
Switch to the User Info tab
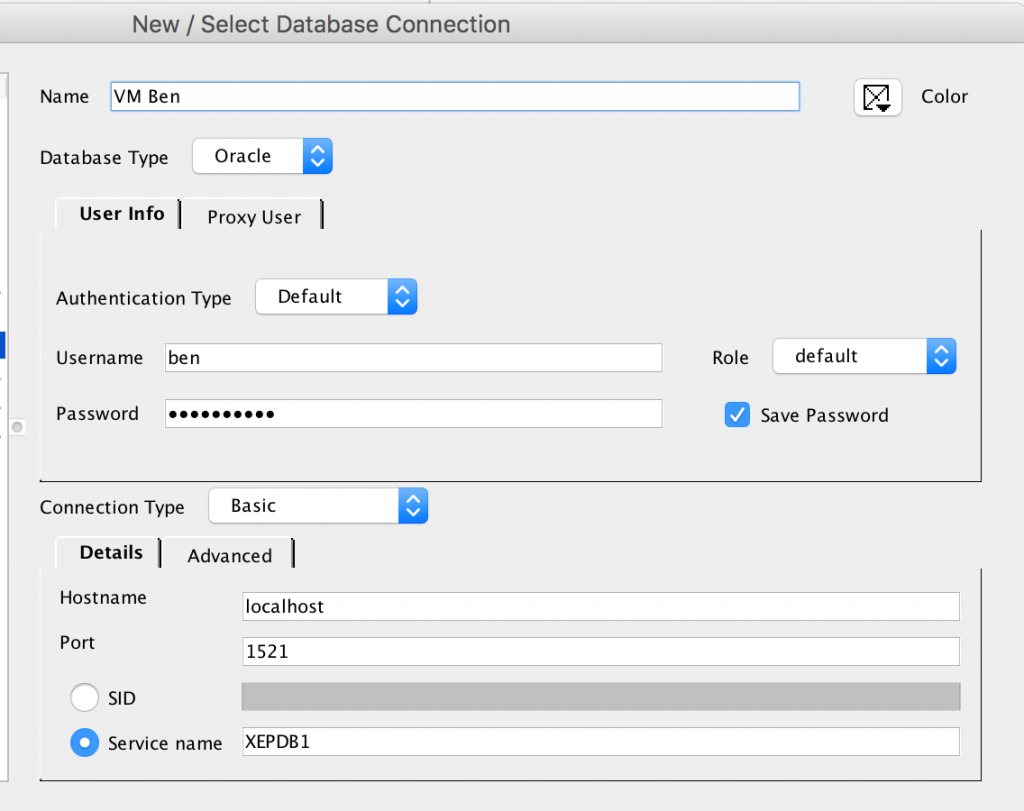(121, 214)
